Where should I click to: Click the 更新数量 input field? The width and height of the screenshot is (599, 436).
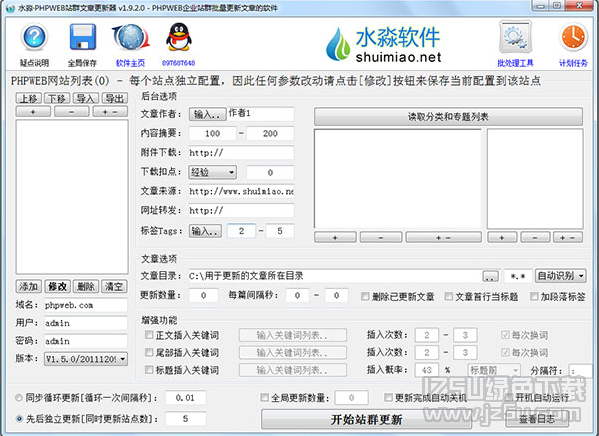pyautogui.click(x=203, y=295)
